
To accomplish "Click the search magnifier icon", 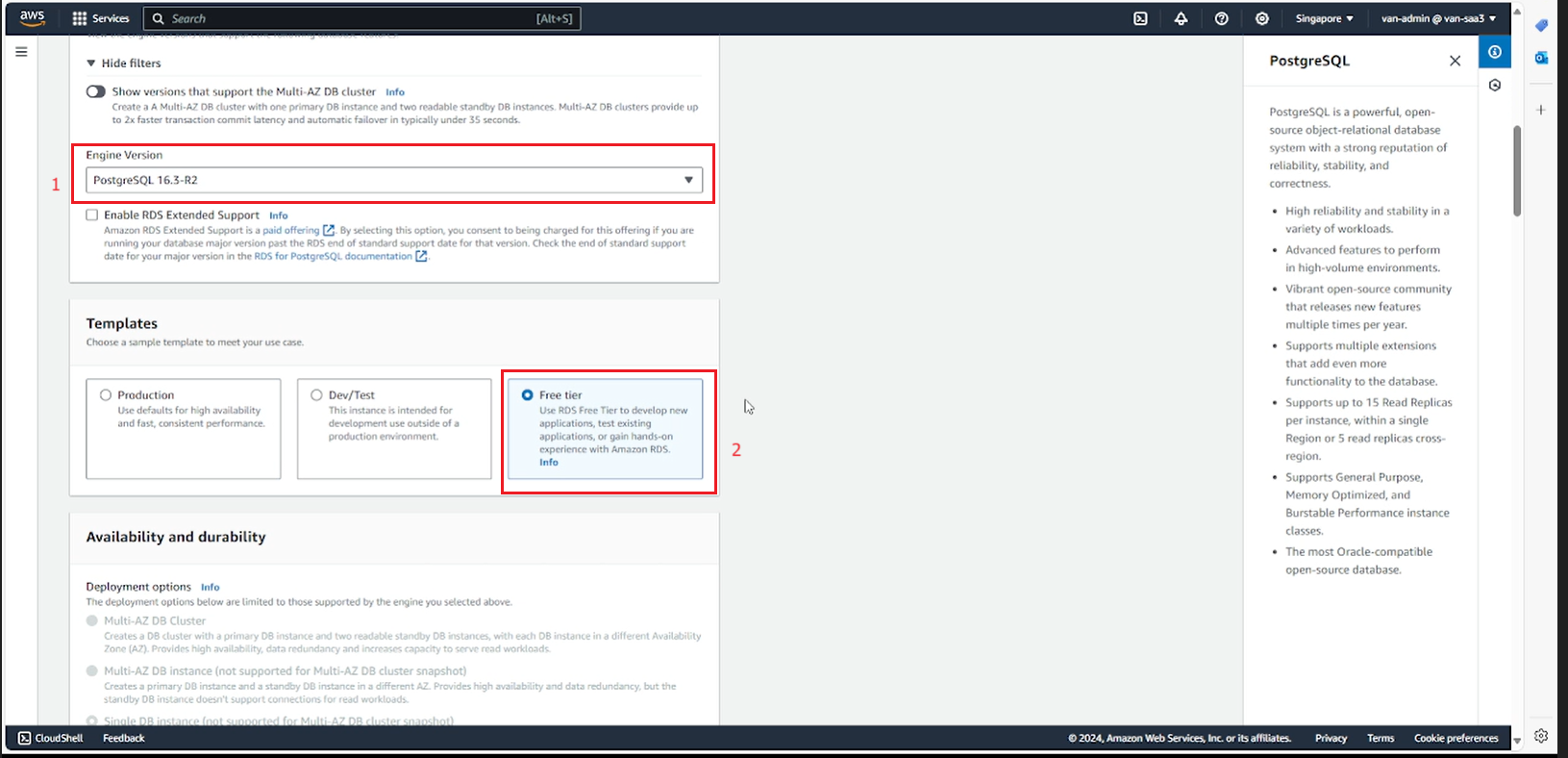I will (159, 18).
